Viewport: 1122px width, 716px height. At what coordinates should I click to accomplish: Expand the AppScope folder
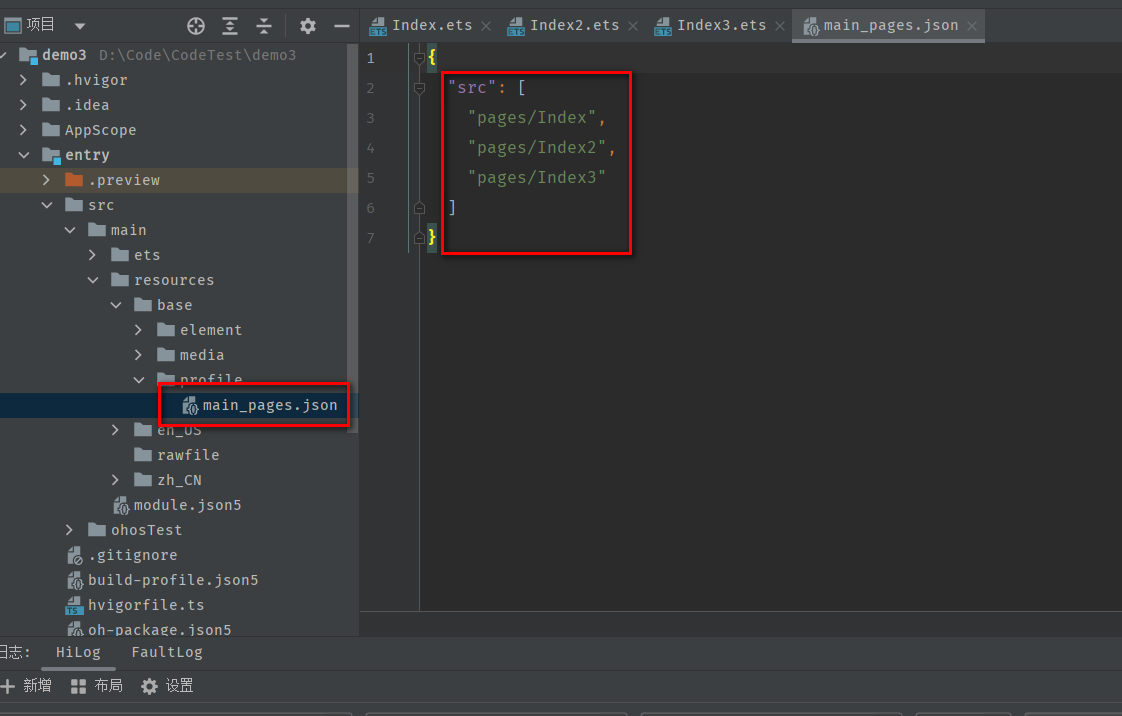point(24,130)
